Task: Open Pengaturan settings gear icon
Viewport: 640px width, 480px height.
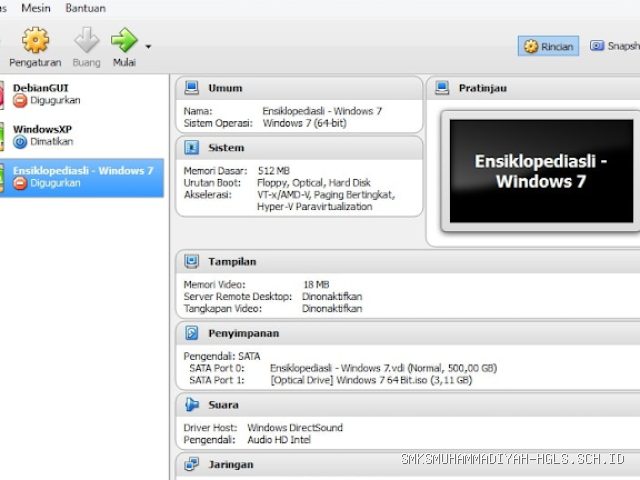Action: click(x=35, y=40)
